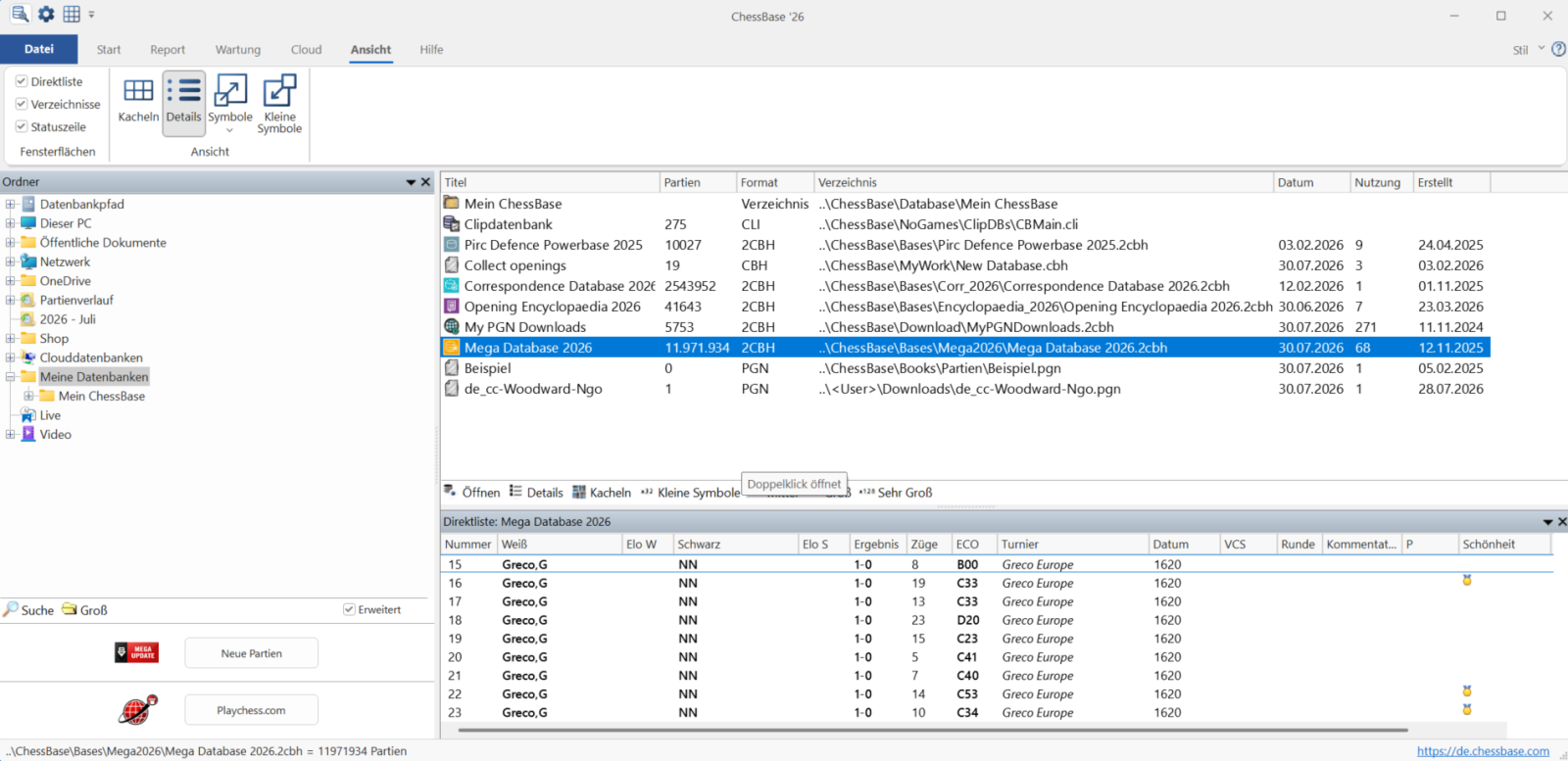The height and width of the screenshot is (761, 1568).
Task: Click the grid icon in the title bar
Action: tap(72, 15)
